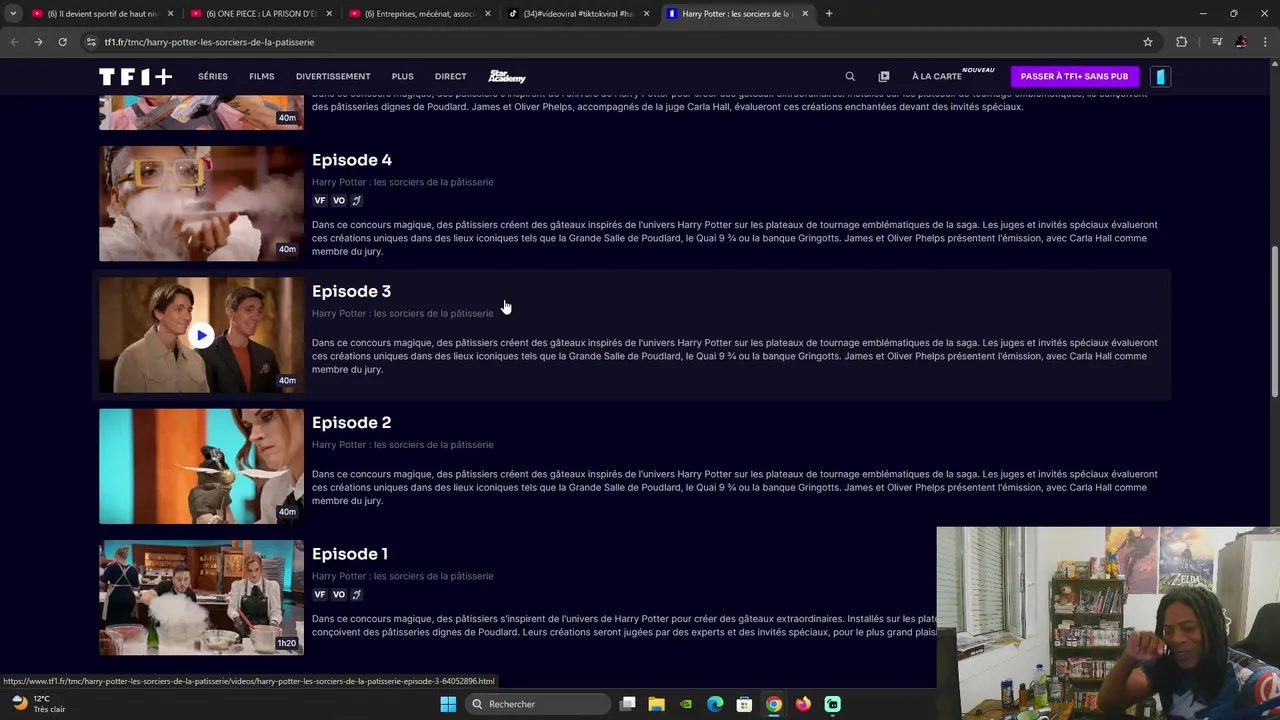
Task: Open the SÉRIES menu
Action: [213, 76]
